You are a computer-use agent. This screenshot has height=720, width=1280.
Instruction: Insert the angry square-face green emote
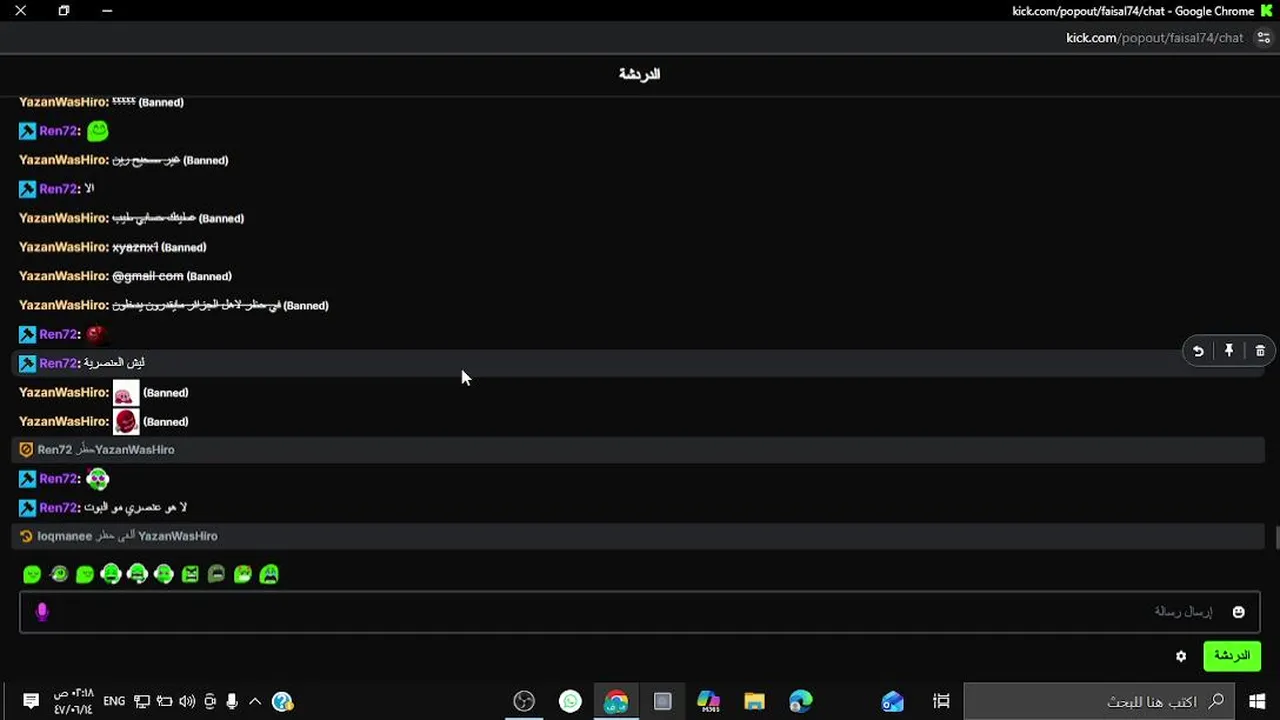pyautogui.click(x=190, y=574)
